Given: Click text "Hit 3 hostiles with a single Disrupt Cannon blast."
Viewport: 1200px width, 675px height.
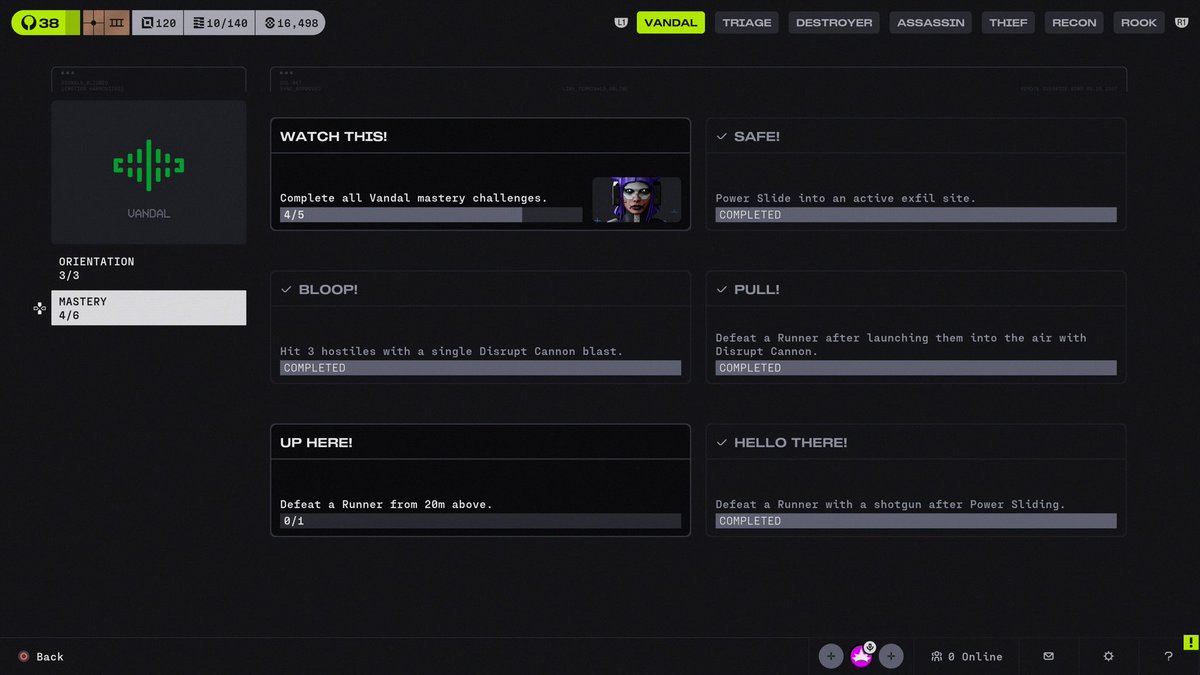Looking at the screenshot, I should pos(451,351).
